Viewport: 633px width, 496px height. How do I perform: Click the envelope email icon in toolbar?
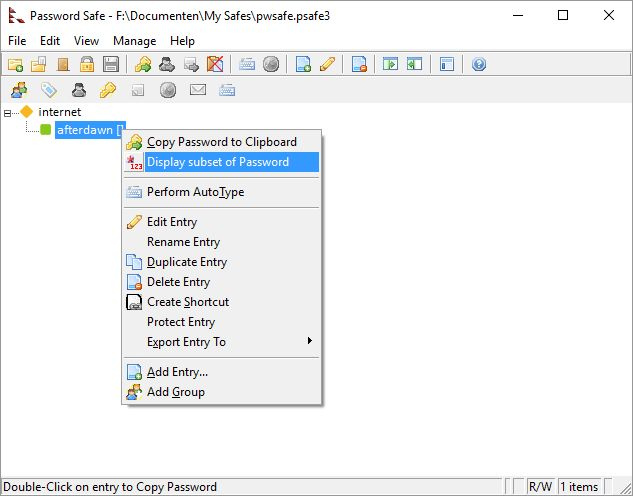coord(197,91)
